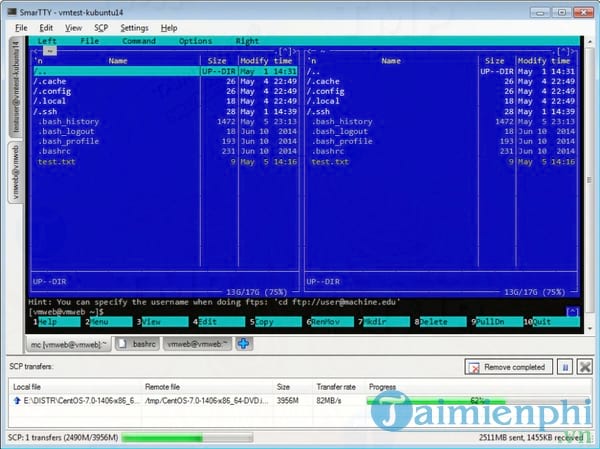
Task: Open the mc Options menu
Action: click(195, 41)
